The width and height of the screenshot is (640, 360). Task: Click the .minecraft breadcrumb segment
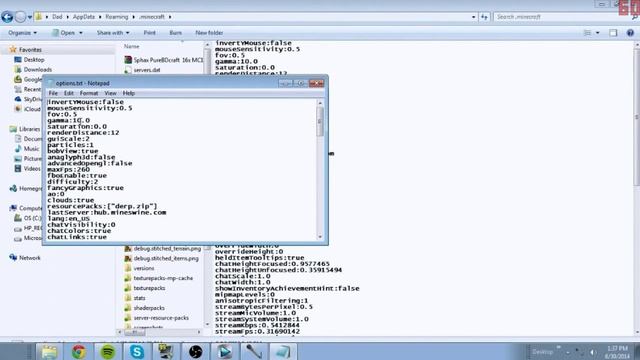coord(152,17)
